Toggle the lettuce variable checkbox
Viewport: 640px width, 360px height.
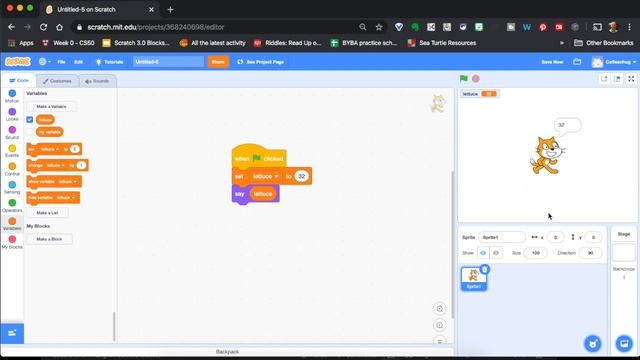(30, 120)
